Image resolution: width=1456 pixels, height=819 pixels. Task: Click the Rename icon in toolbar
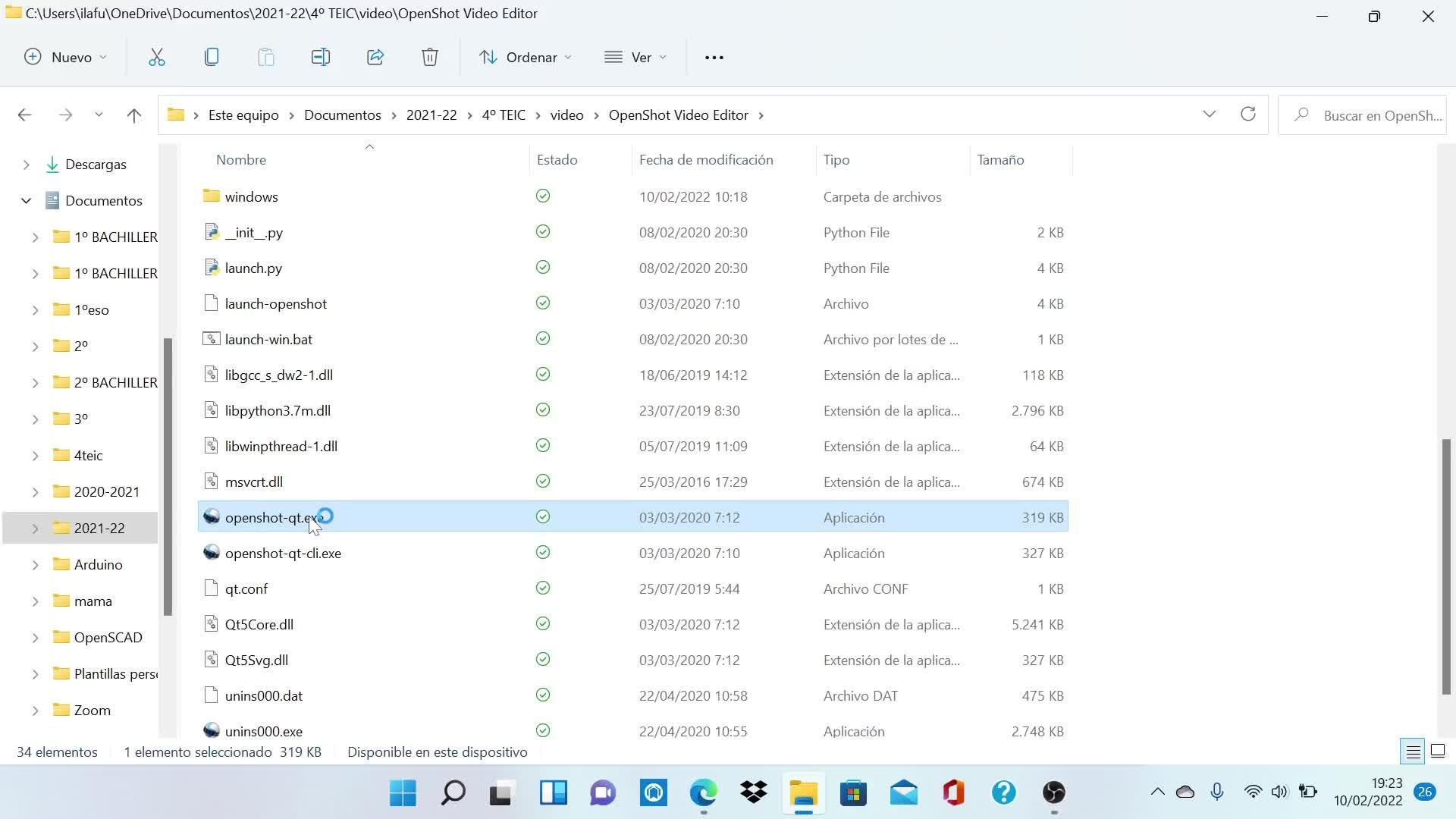coord(321,58)
